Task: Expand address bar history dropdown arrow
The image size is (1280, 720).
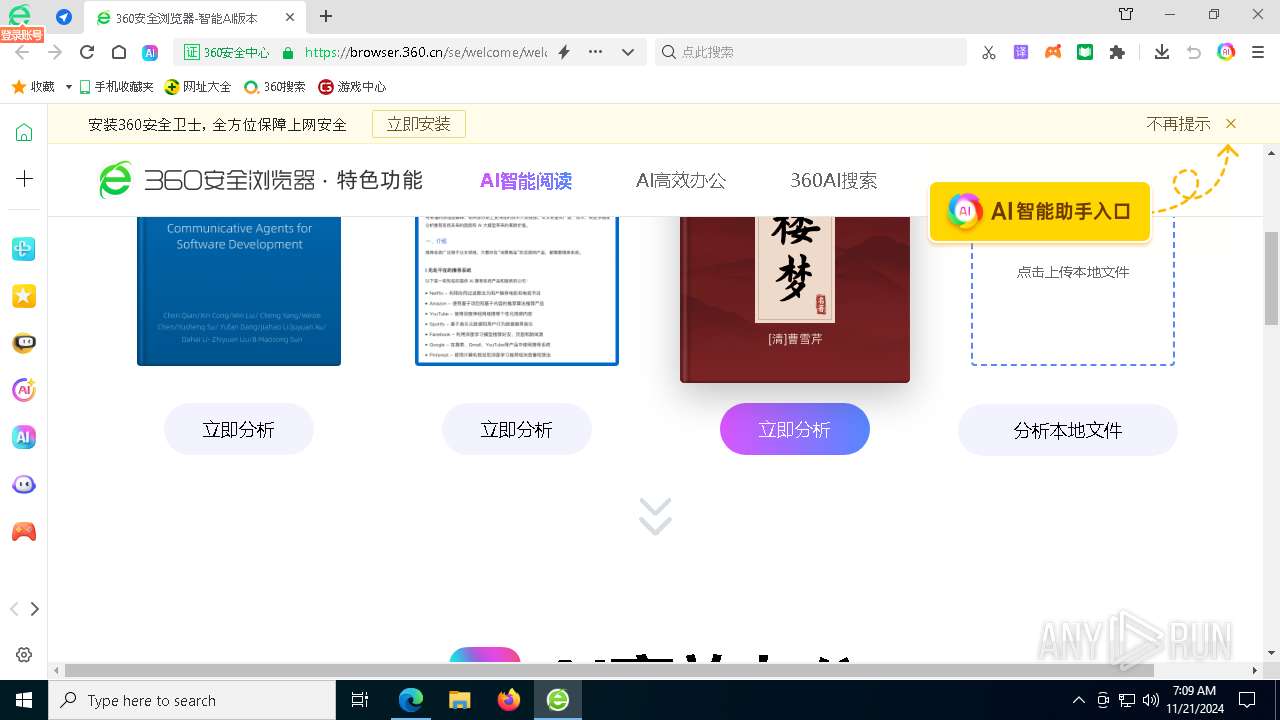Action: tap(628, 52)
